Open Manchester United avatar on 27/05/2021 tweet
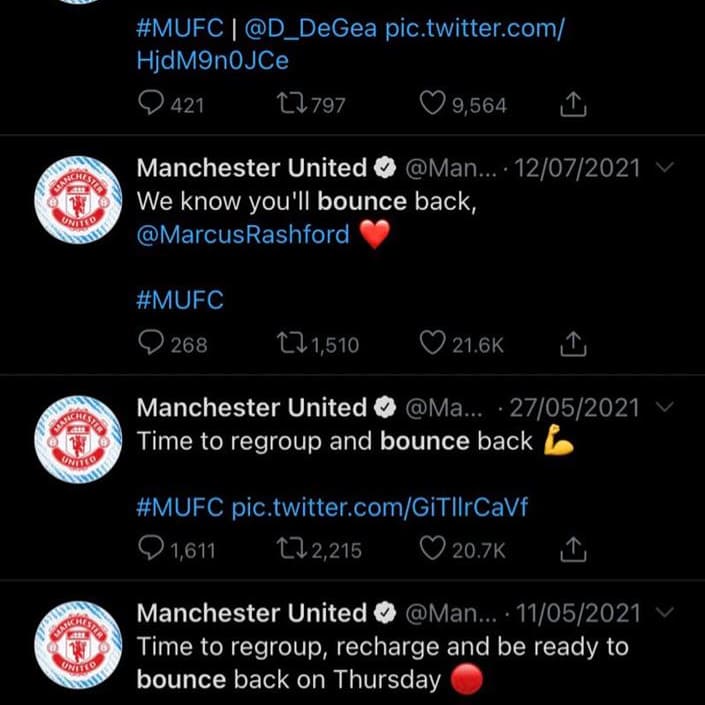The width and height of the screenshot is (705, 705). click(x=78, y=439)
